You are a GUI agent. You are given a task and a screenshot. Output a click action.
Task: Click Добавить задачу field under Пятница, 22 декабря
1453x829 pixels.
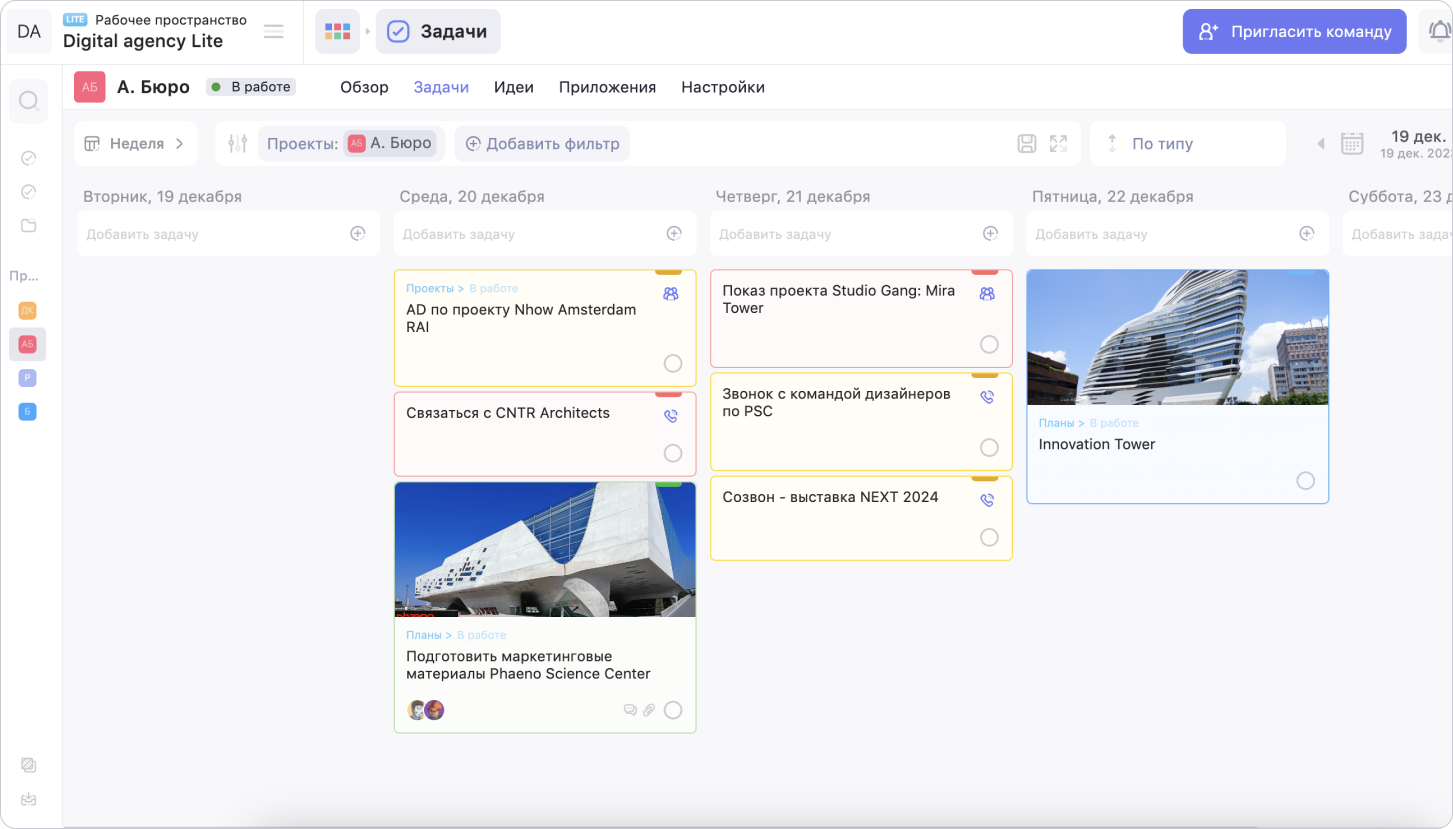1178,234
